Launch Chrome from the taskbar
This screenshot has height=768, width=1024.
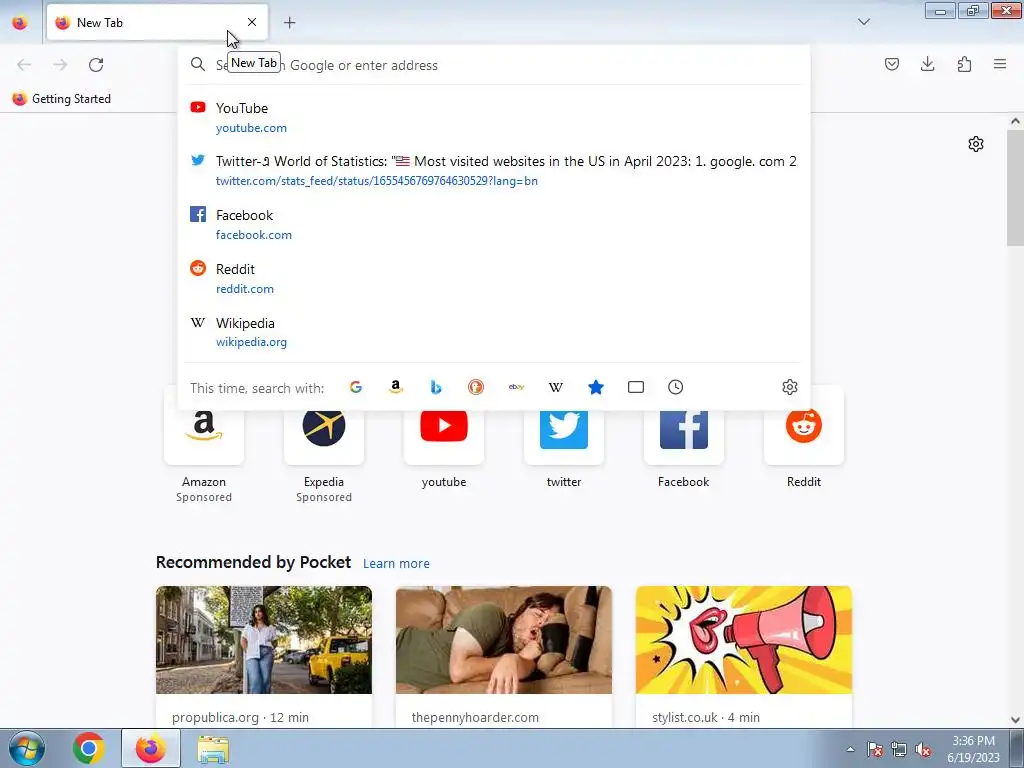click(x=89, y=748)
